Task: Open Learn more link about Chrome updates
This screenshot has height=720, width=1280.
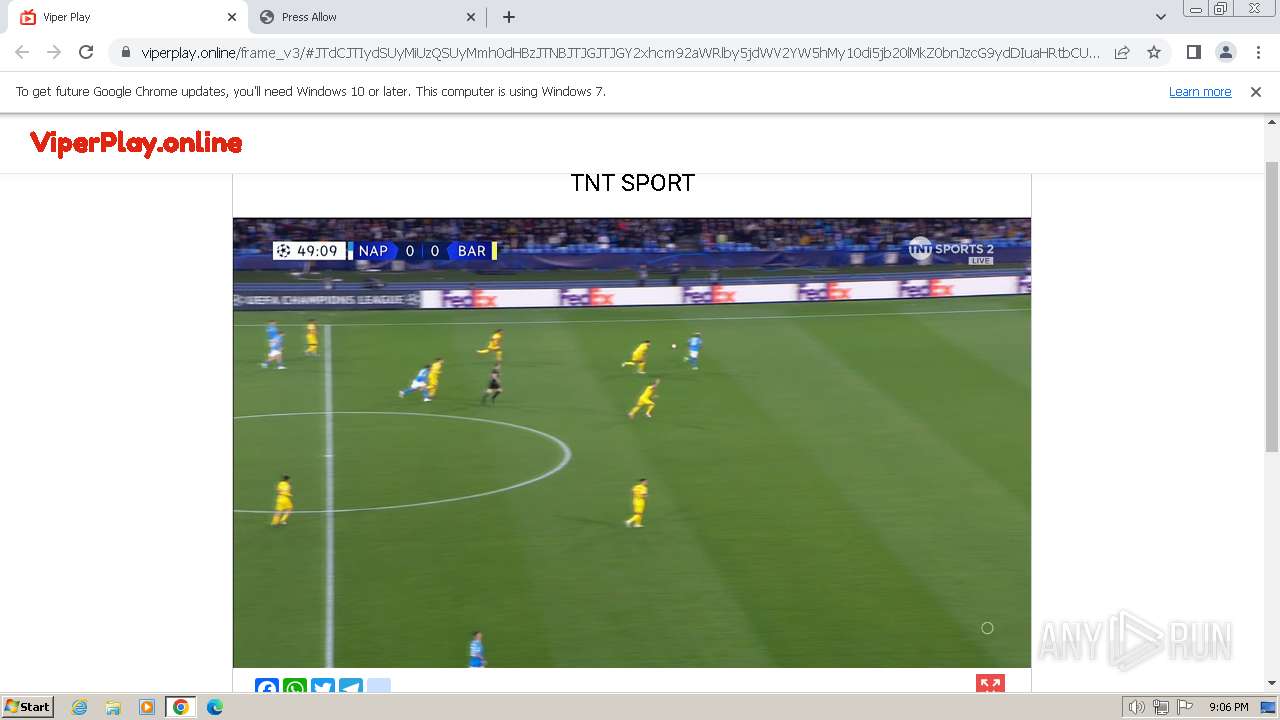Action: click(x=1200, y=91)
